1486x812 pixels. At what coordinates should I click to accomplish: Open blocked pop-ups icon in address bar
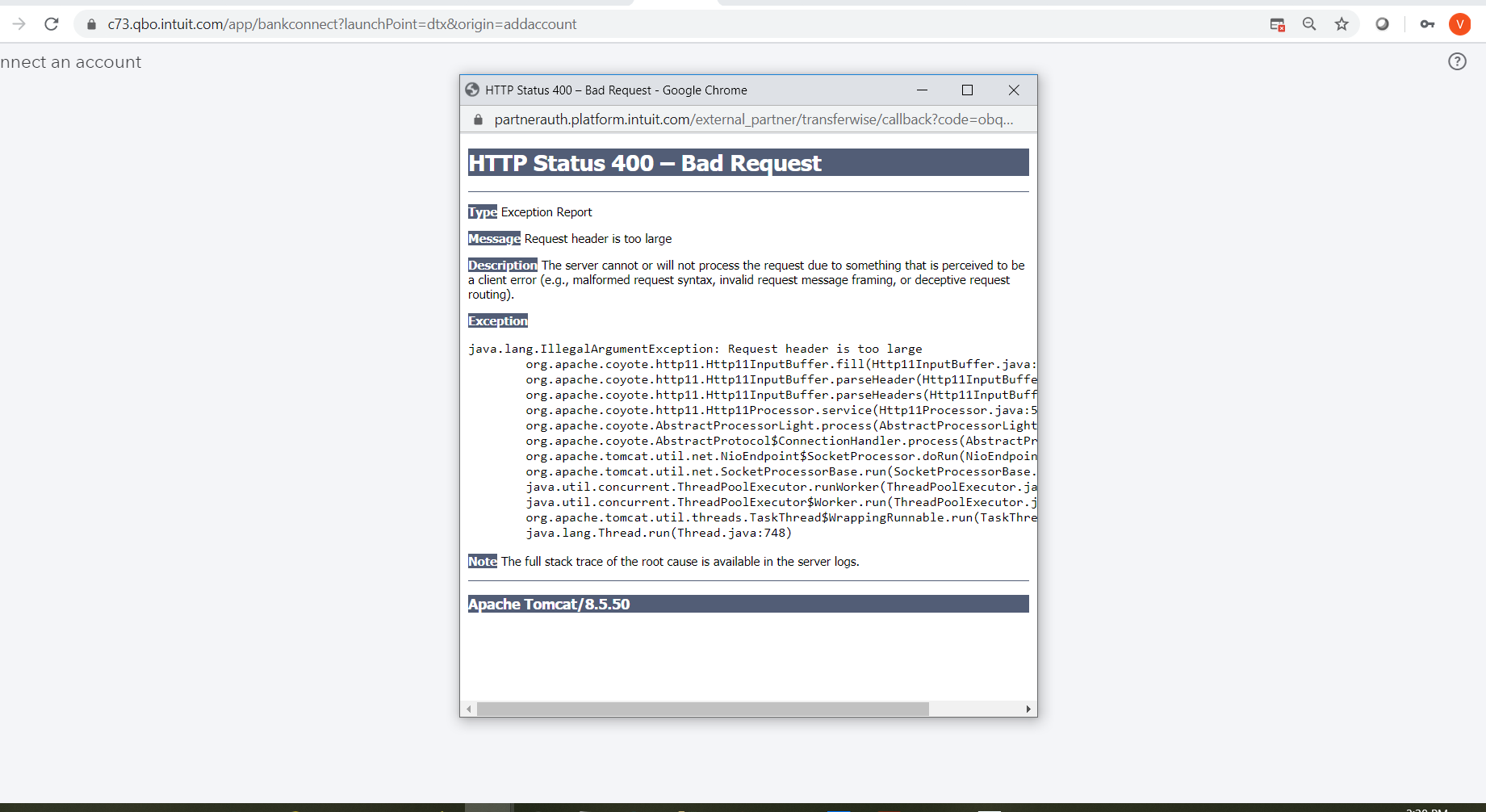[1277, 24]
